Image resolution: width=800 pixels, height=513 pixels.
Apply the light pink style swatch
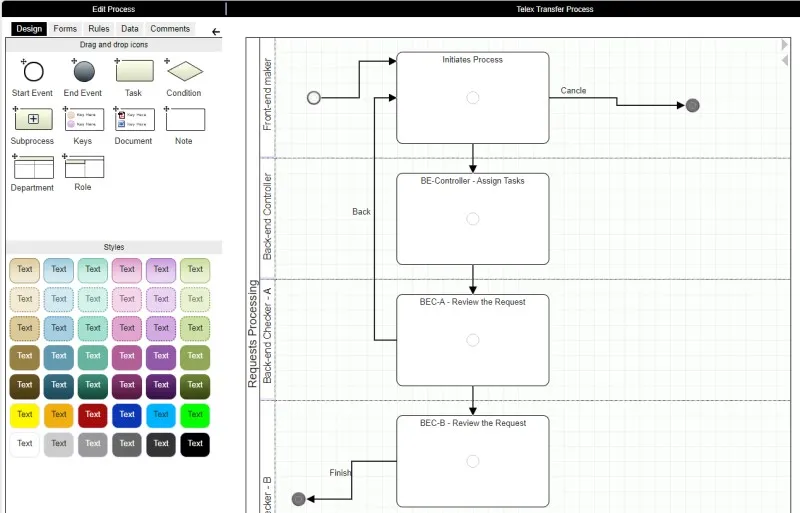tap(127, 270)
